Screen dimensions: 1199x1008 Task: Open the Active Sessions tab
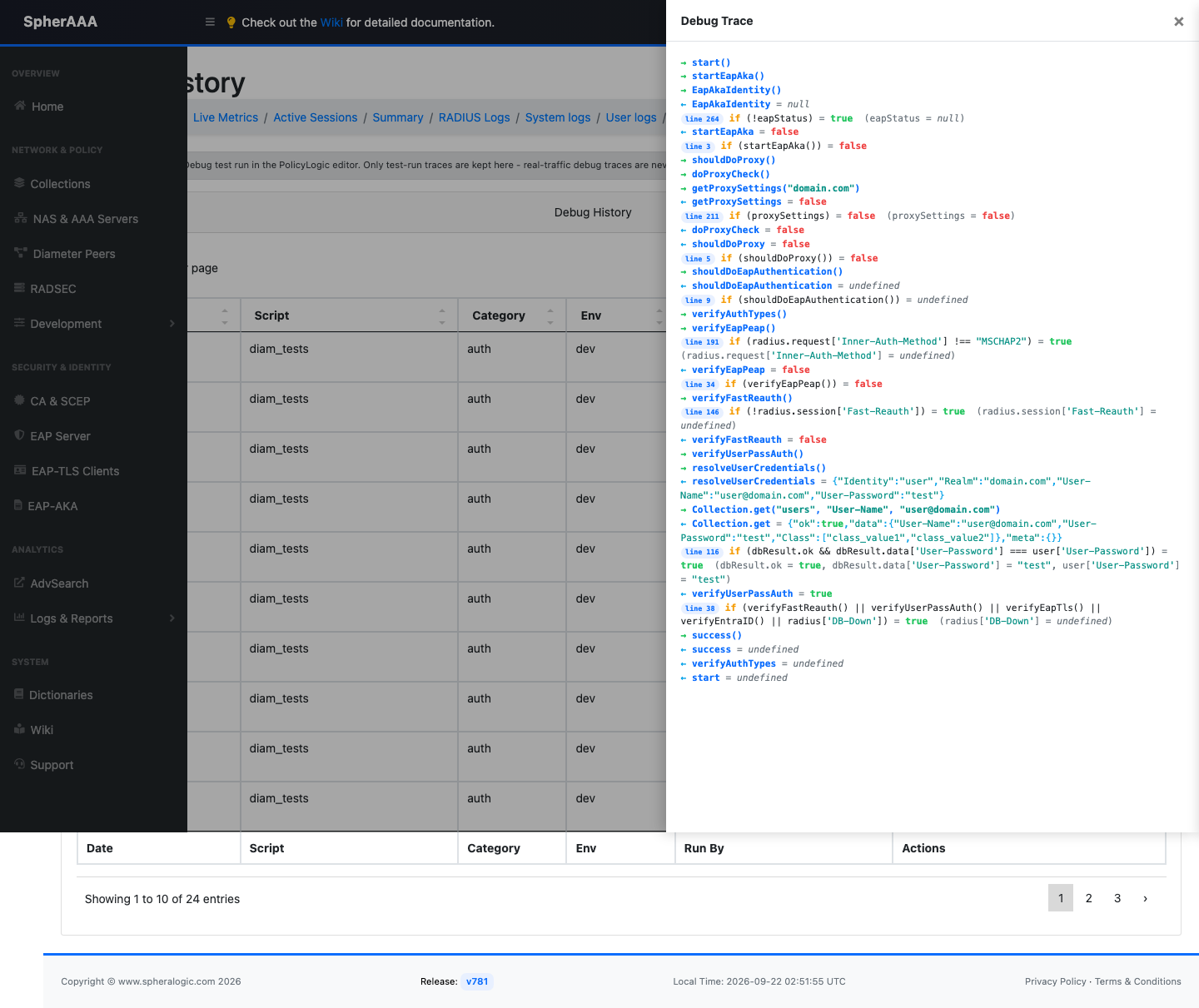coord(316,117)
